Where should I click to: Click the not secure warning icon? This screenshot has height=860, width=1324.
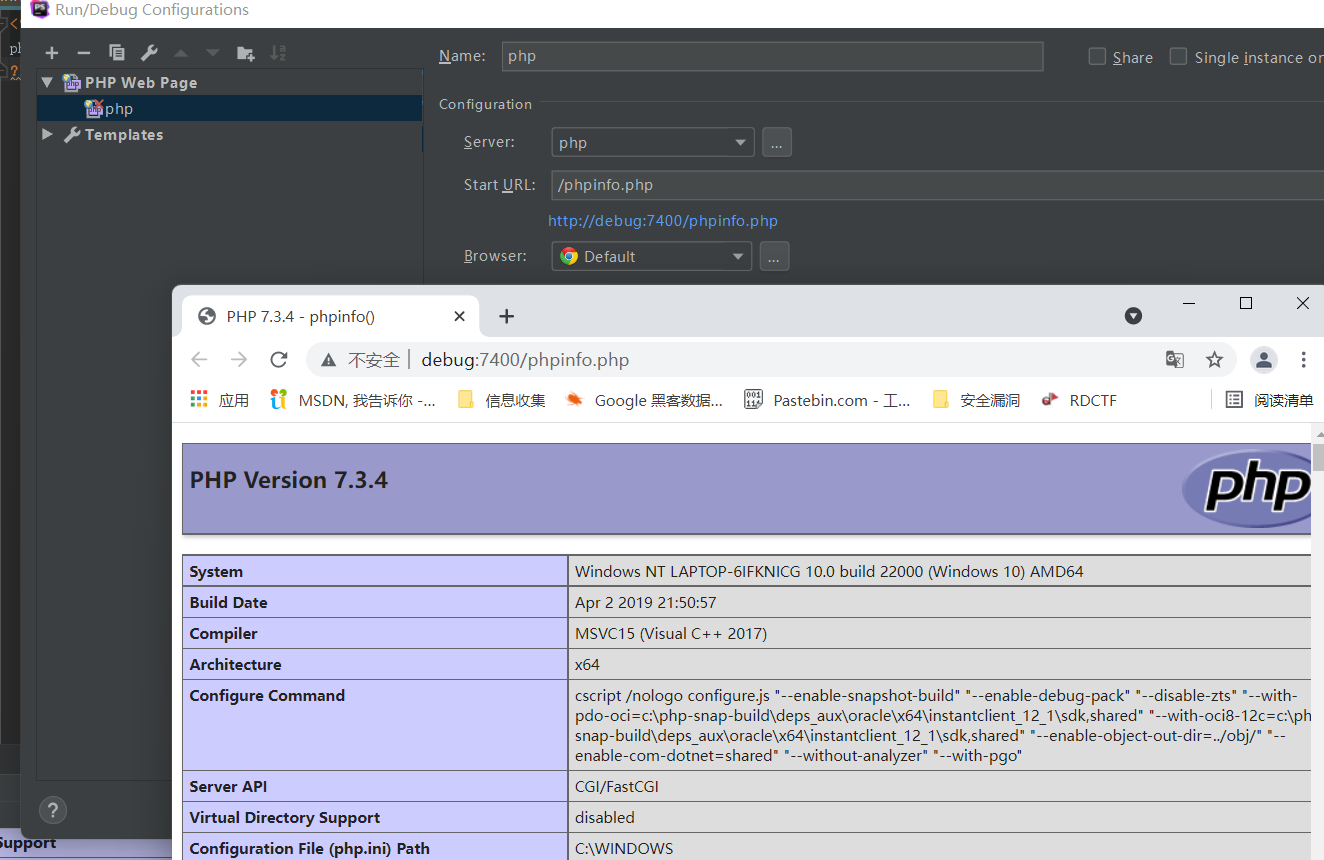pyautogui.click(x=328, y=360)
